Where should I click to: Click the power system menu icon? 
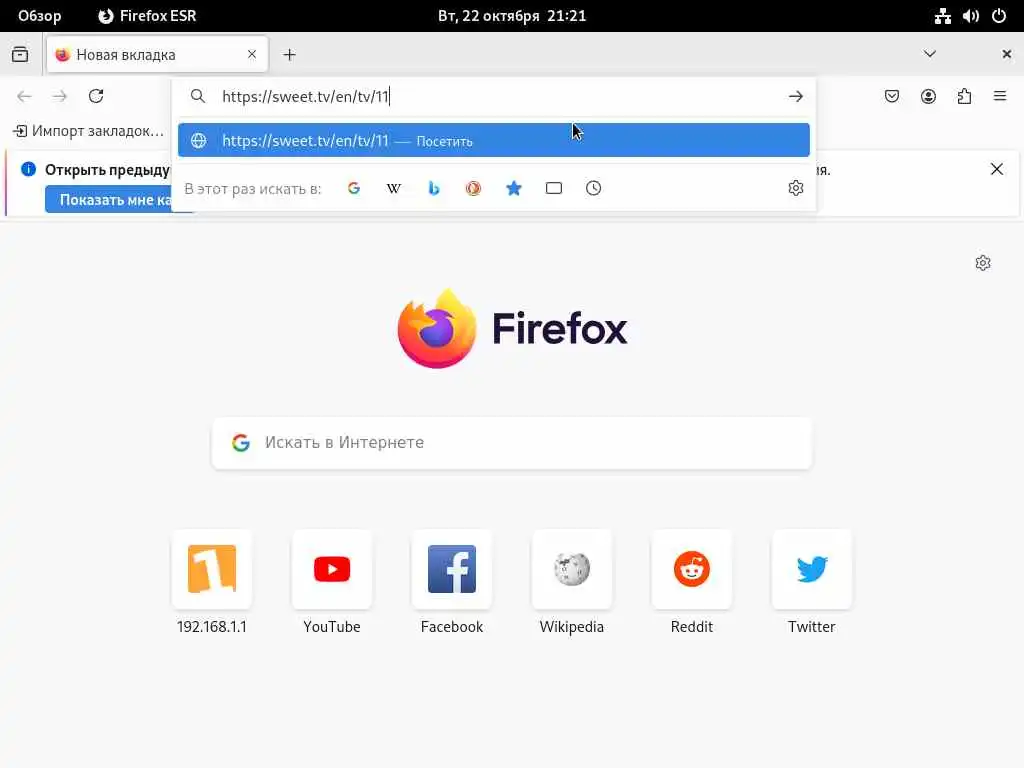pos(999,16)
